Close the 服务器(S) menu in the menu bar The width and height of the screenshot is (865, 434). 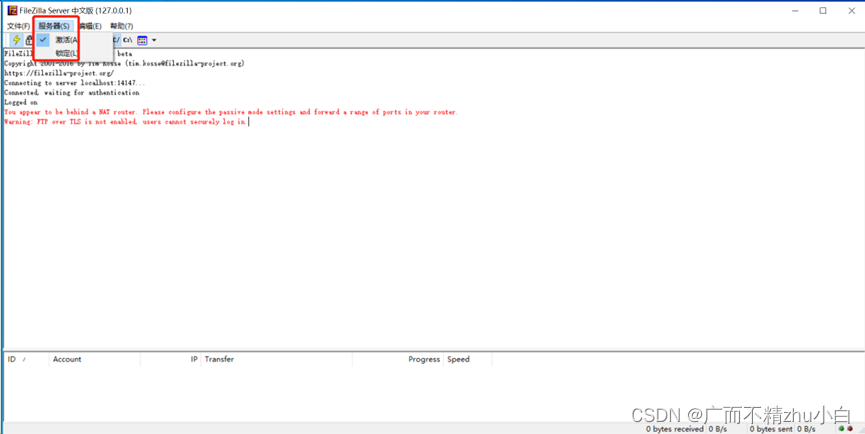[x=54, y=26]
